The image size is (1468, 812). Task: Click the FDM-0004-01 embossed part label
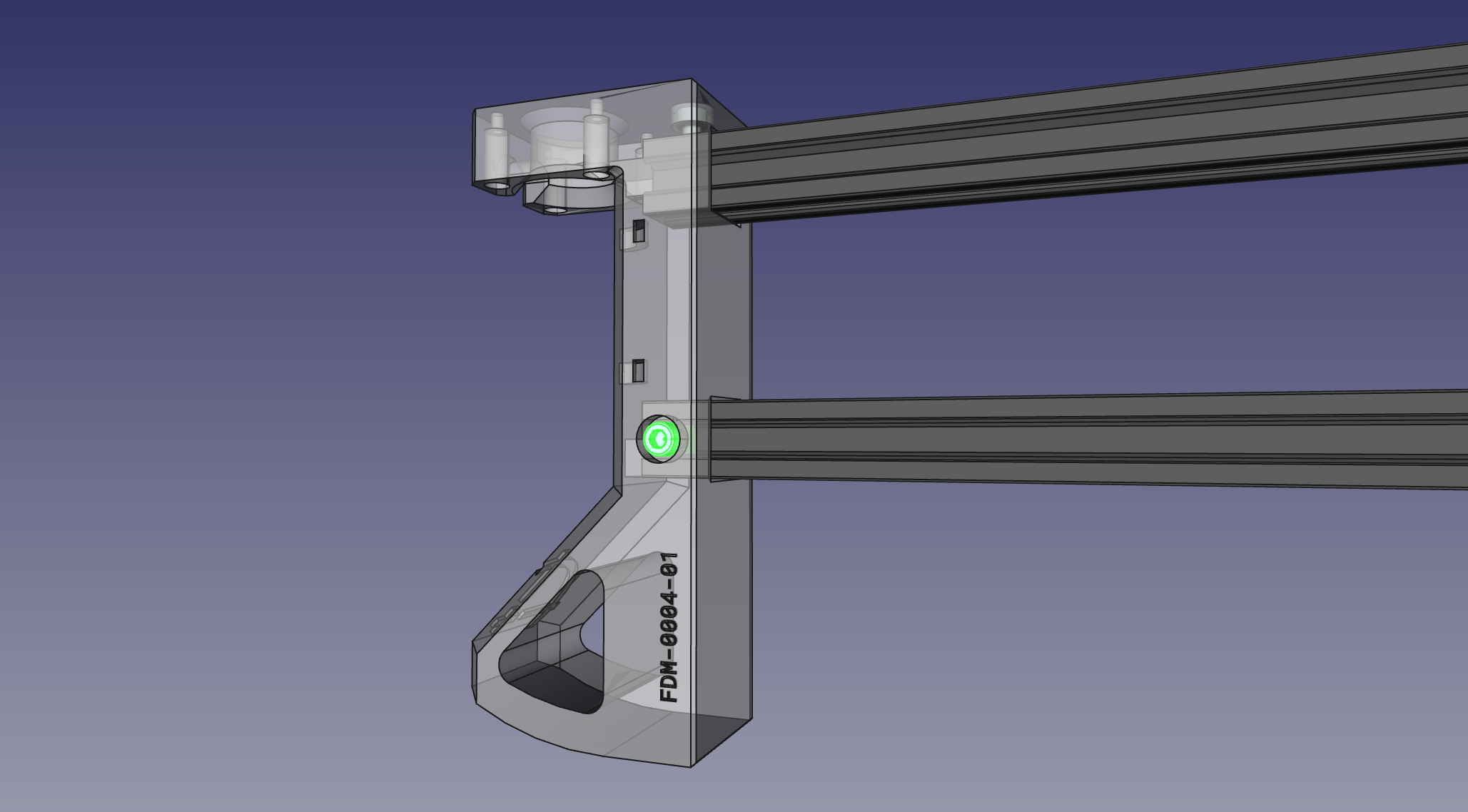(x=669, y=628)
